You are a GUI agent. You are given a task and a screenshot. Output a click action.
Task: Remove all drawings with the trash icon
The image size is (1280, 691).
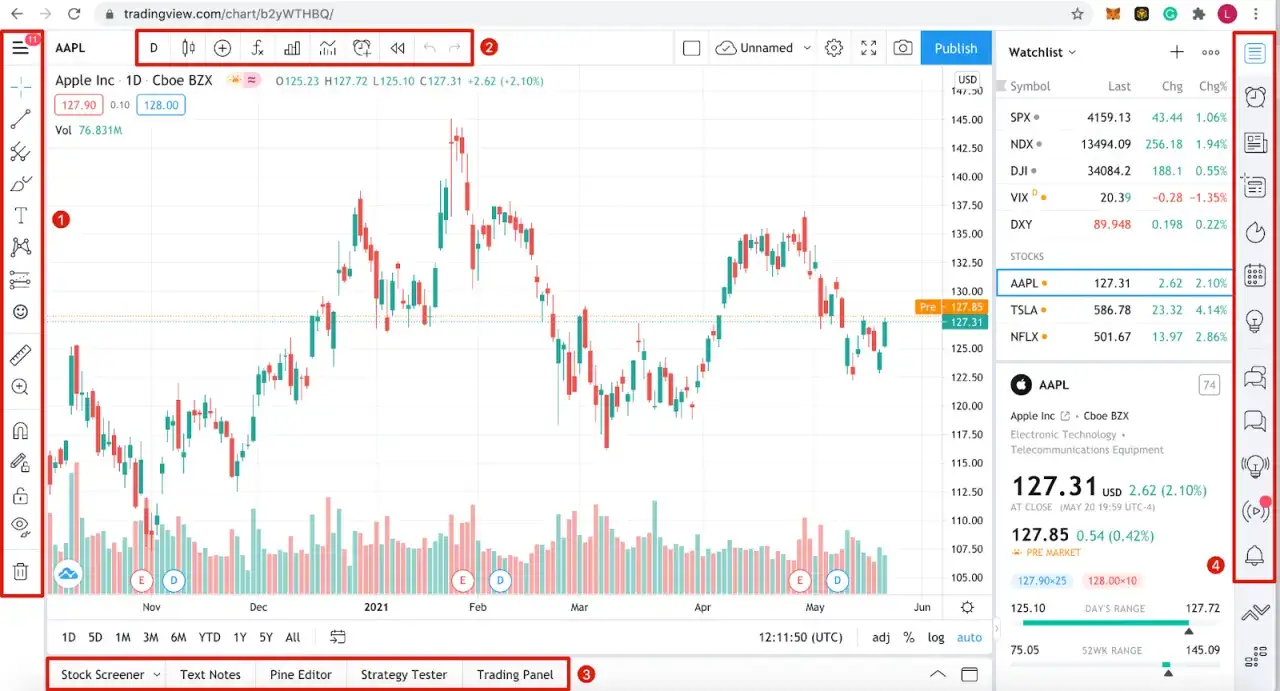coord(20,571)
